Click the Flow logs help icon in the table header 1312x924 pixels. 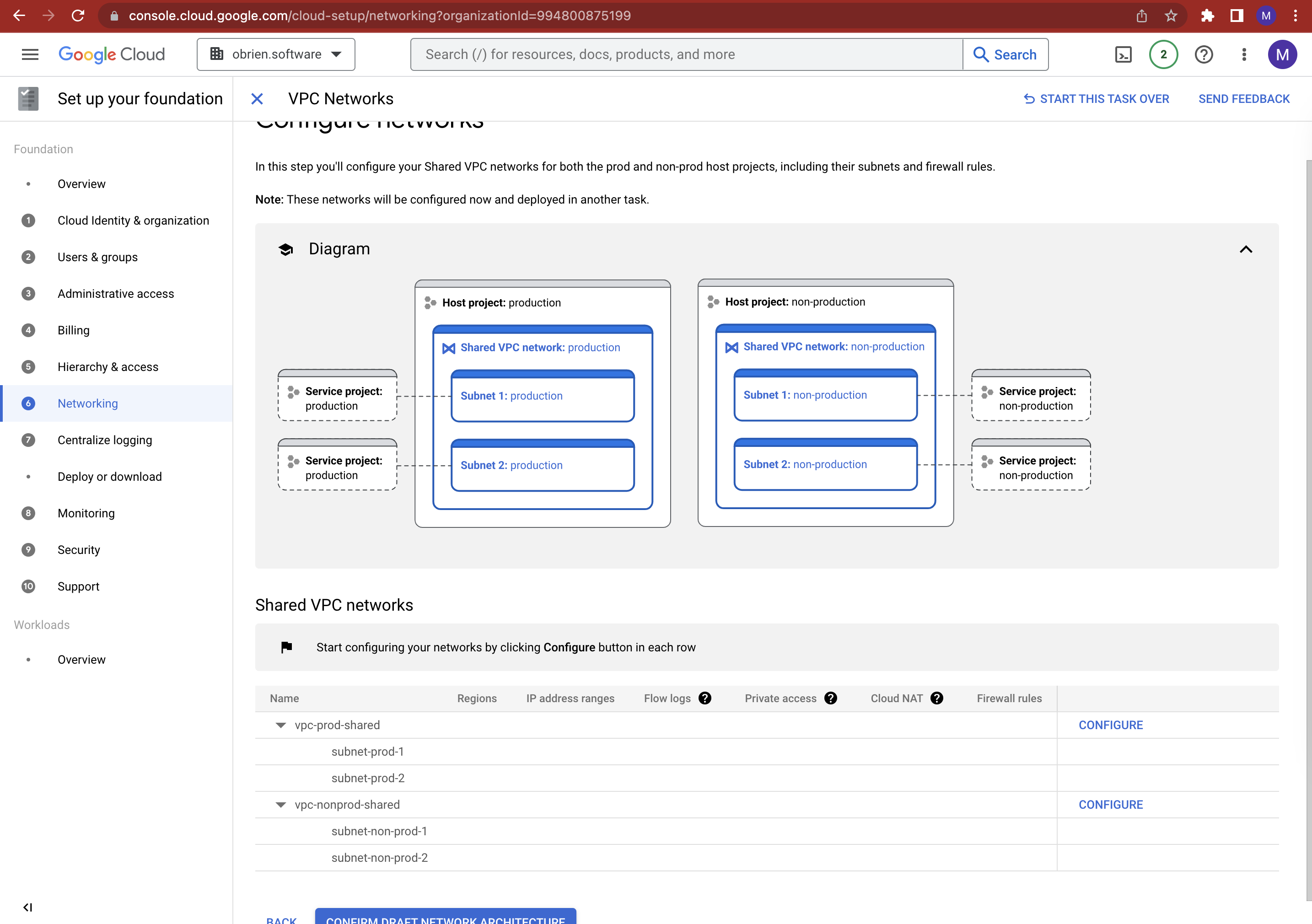705,698
